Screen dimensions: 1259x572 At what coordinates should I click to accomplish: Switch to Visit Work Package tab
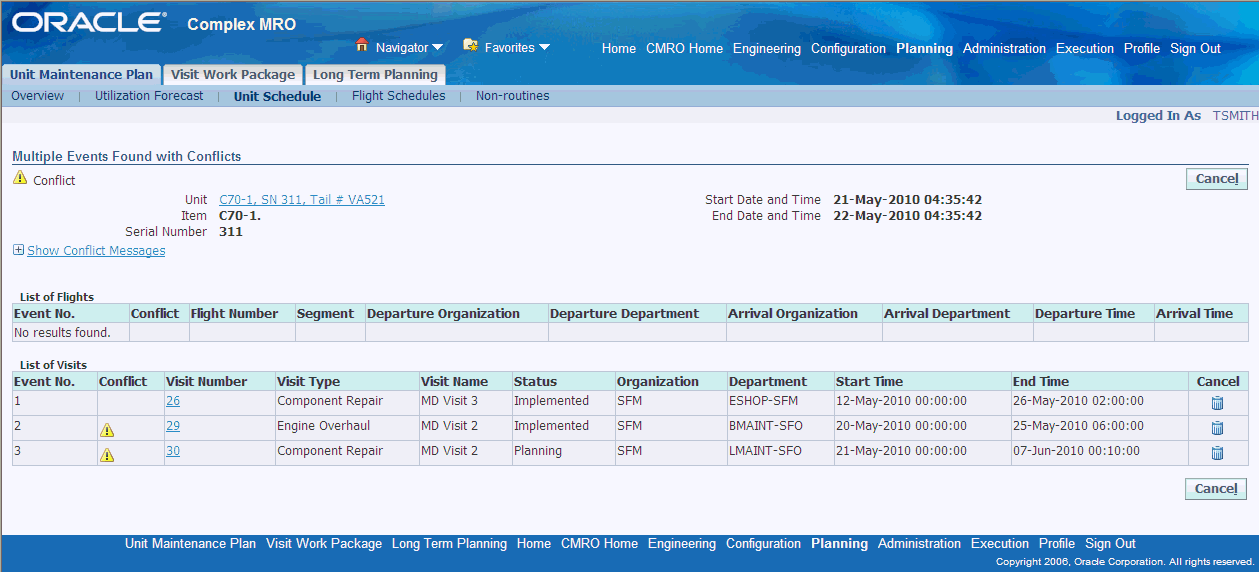point(233,75)
